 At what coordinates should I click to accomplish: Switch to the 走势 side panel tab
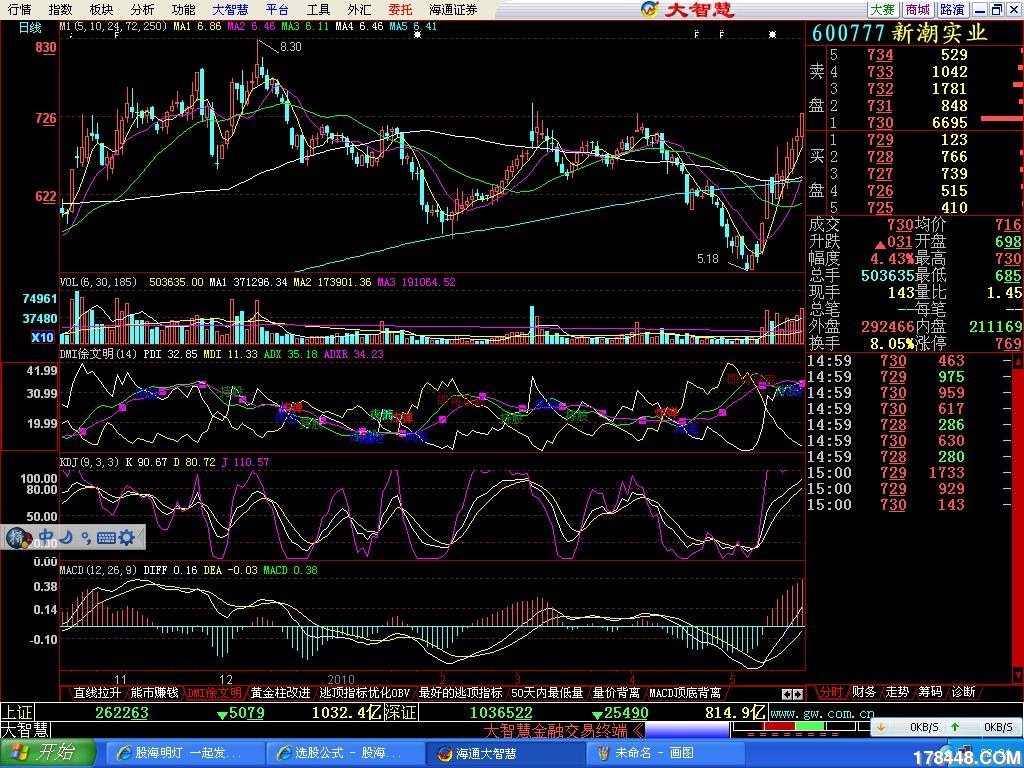(x=897, y=692)
